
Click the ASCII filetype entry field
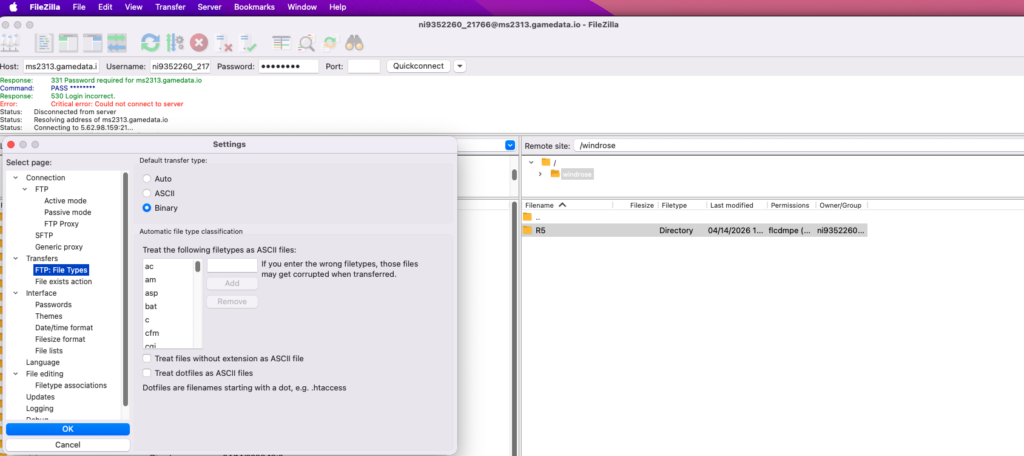(x=231, y=266)
